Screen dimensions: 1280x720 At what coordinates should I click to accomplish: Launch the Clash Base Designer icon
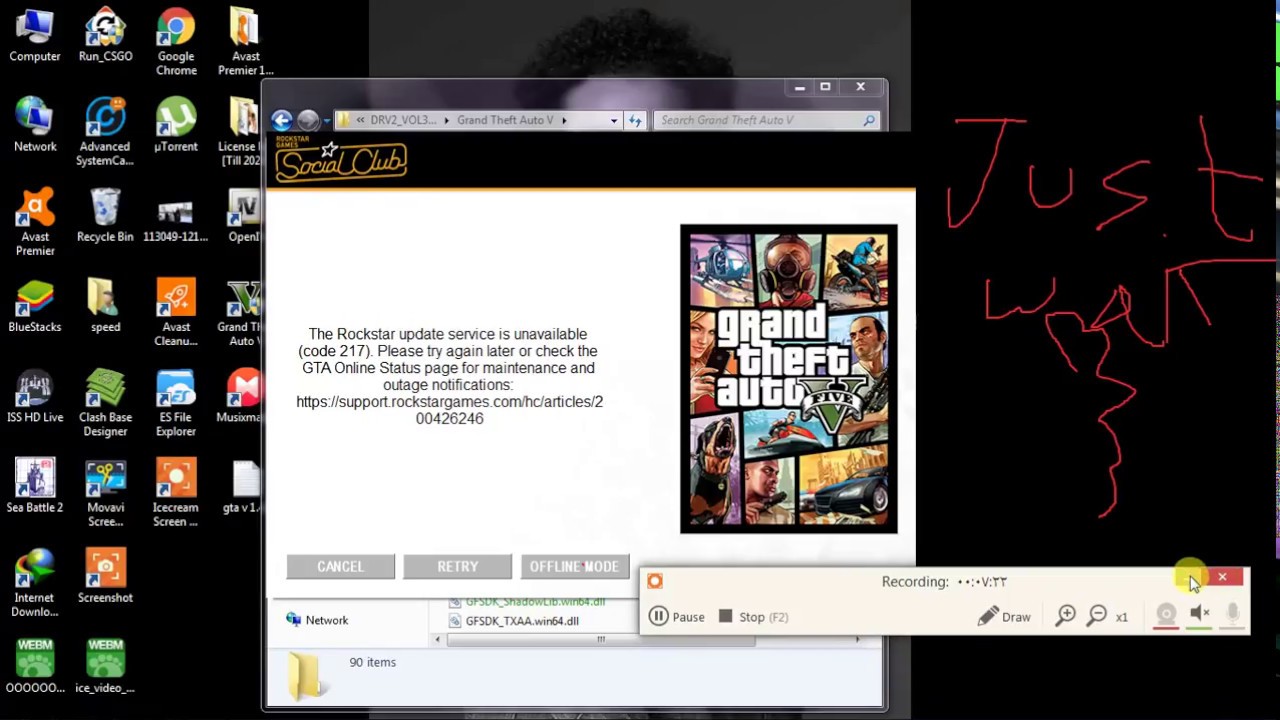click(x=105, y=402)
